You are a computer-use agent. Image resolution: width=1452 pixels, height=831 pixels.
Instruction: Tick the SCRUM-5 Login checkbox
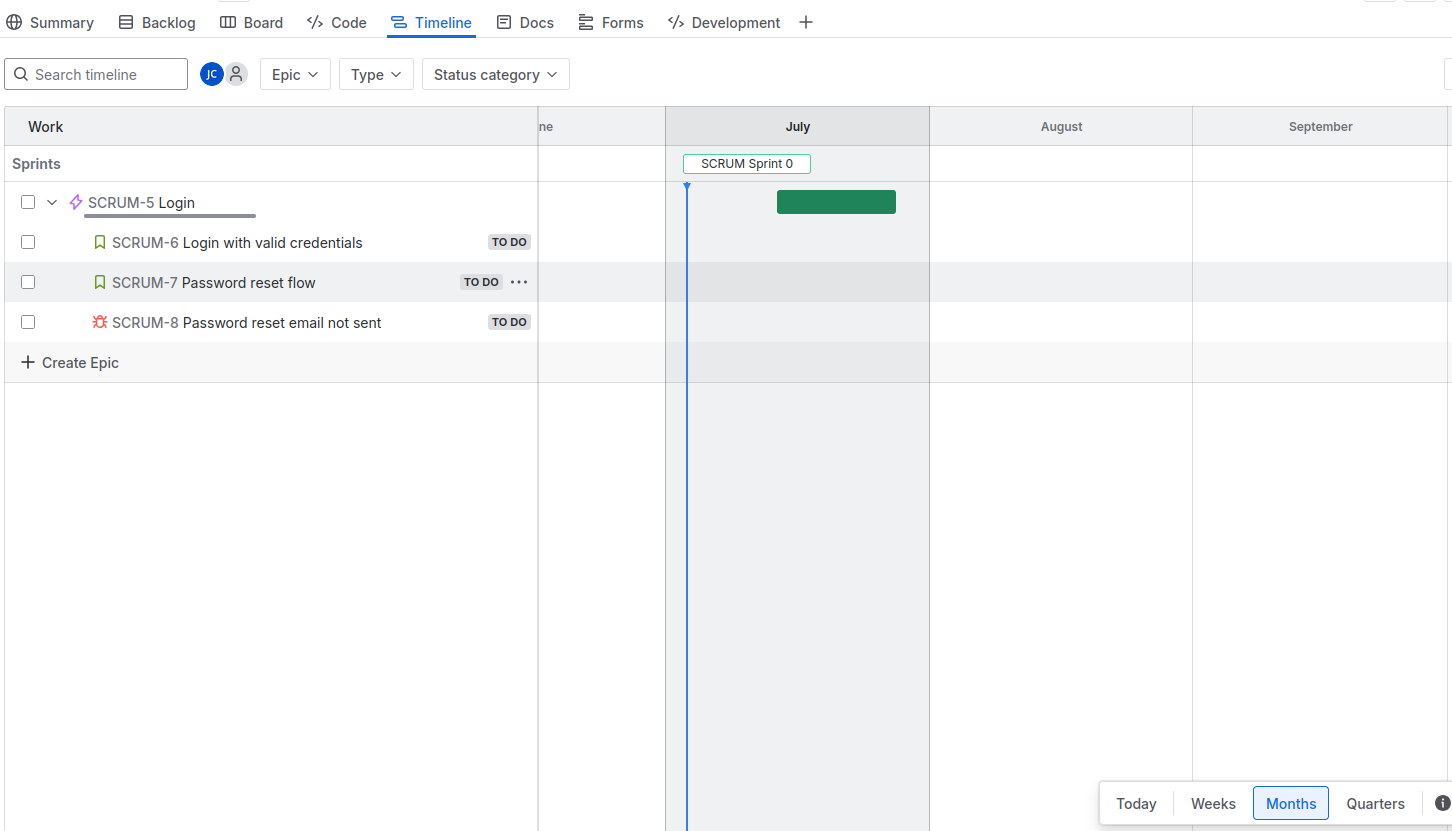(x=28, y=202)
